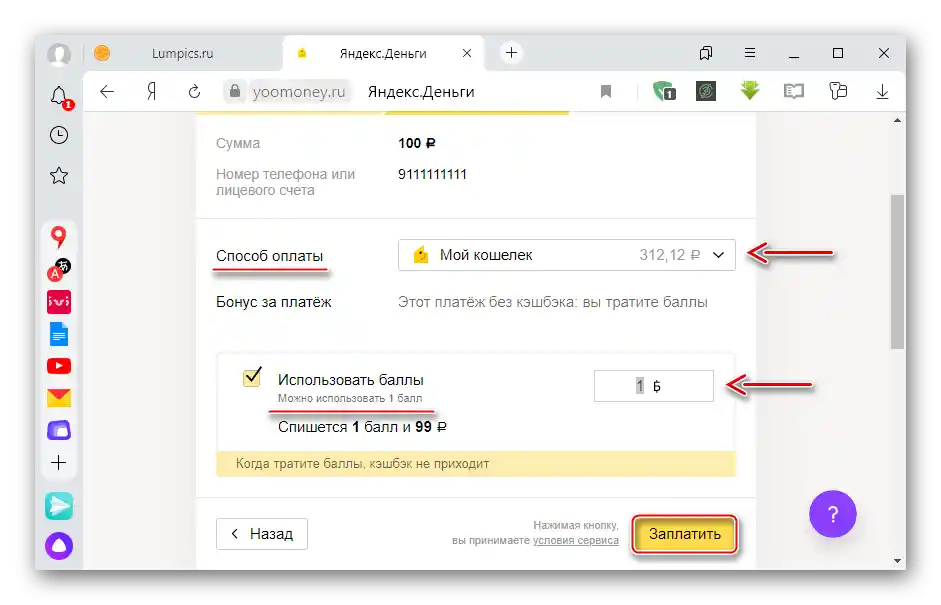Open a new tab with plus
This screenshot has width=941, height=605.
511,53
